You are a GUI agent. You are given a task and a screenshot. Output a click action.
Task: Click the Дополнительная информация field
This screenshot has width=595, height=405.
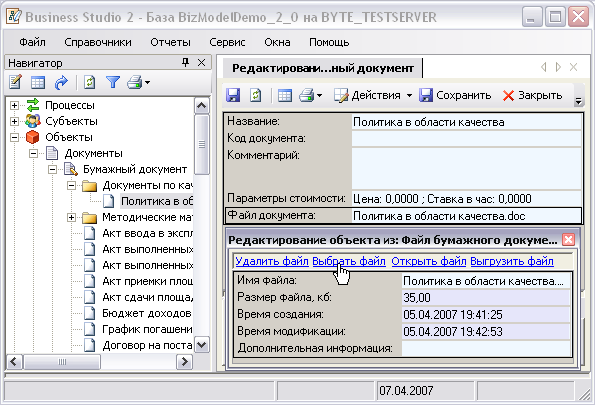point(486,348)
